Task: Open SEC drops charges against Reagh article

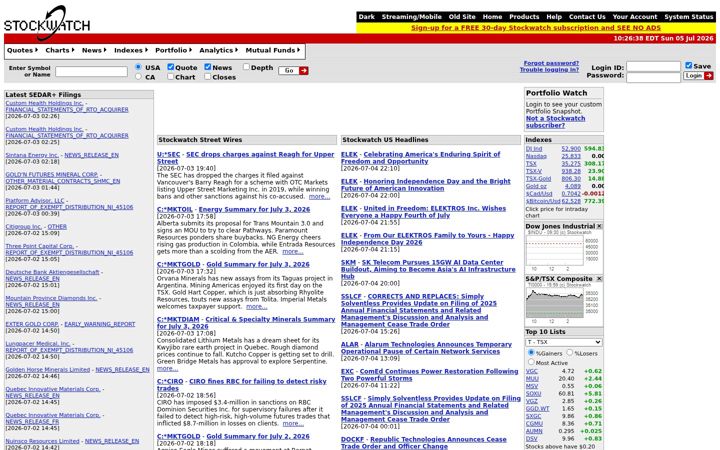Action: 246,158
